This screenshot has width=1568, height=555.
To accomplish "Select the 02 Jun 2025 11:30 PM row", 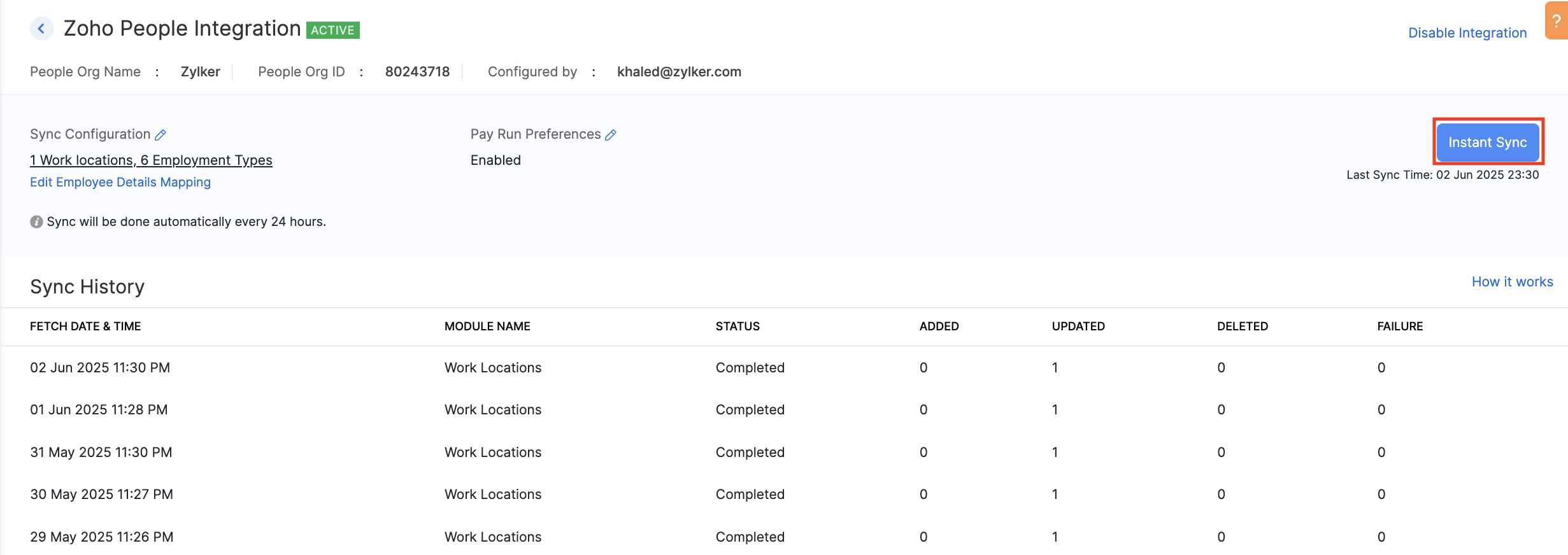I will [x=100, y=368].
